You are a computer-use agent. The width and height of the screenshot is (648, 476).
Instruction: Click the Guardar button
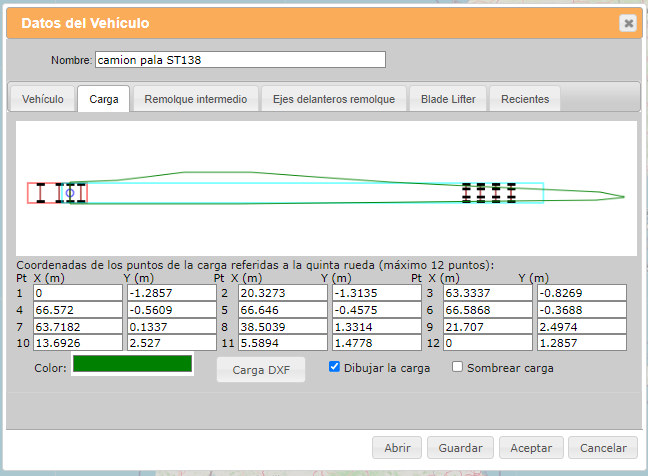[x=460, y=449]
